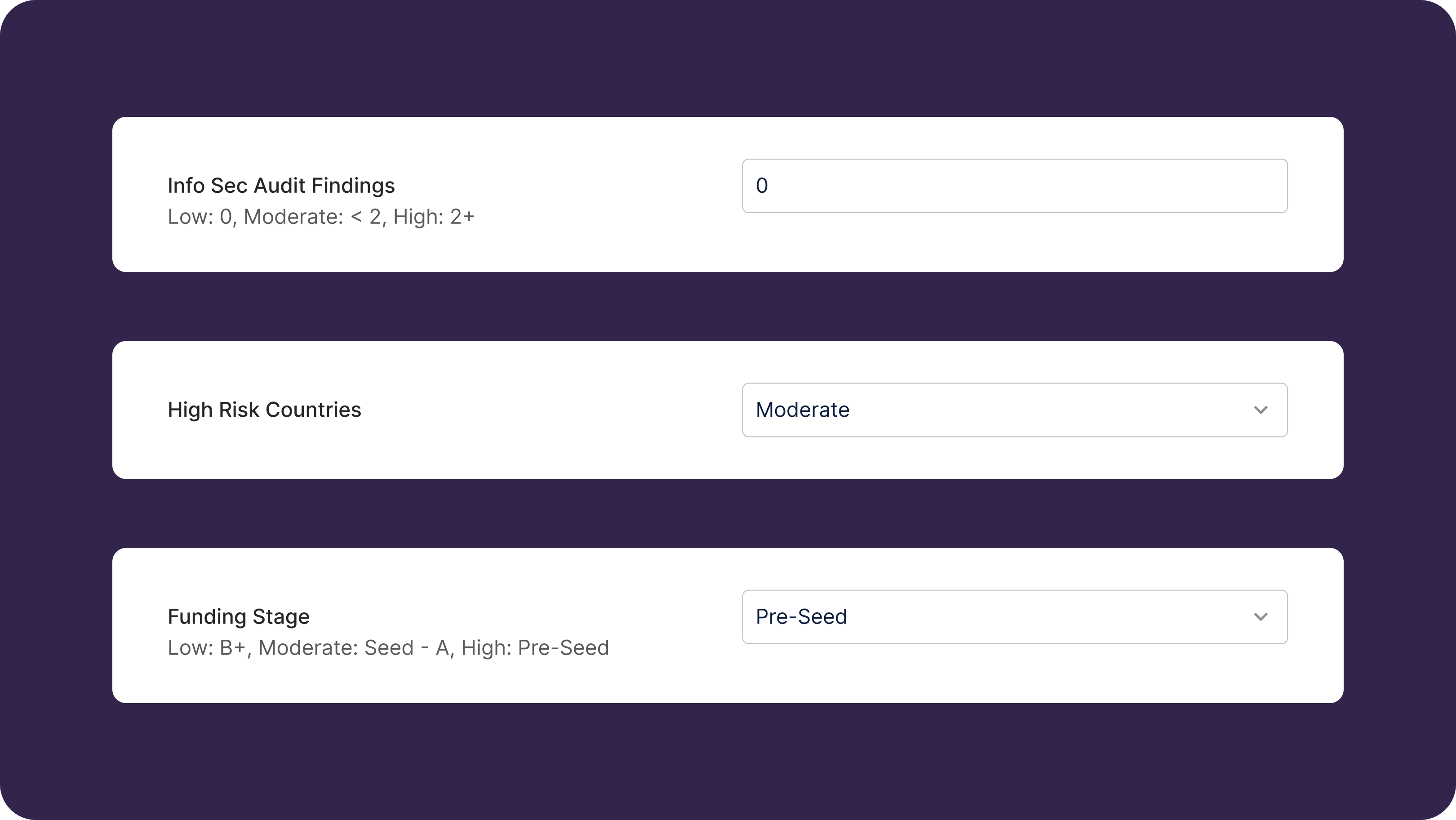The height and width of the screenshot is (820, 1456).
Task: Click the "Low: 0, Moderate: < 2, High: 2+" hint
Action: point(320,217)
